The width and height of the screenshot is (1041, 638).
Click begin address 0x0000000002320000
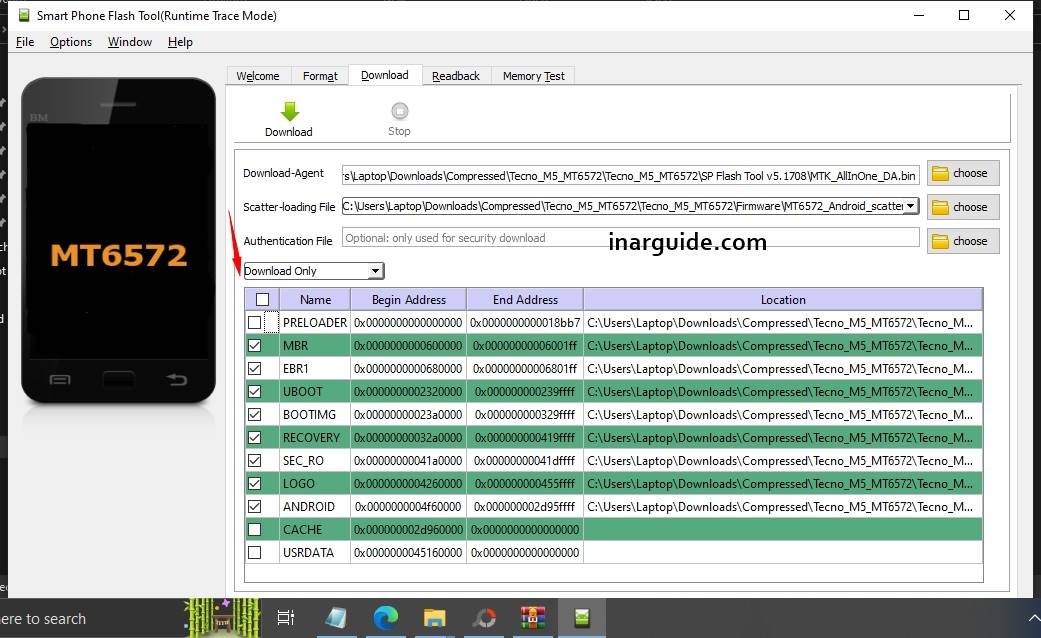[x=408, y=392]
